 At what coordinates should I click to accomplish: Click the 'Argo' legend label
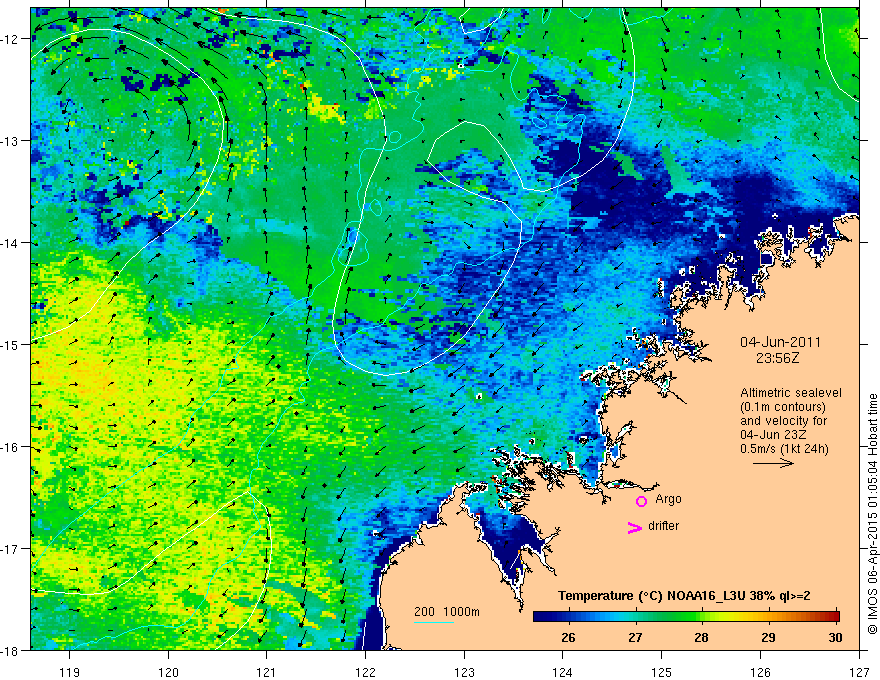pyautogui.click(x=668, y=499)
